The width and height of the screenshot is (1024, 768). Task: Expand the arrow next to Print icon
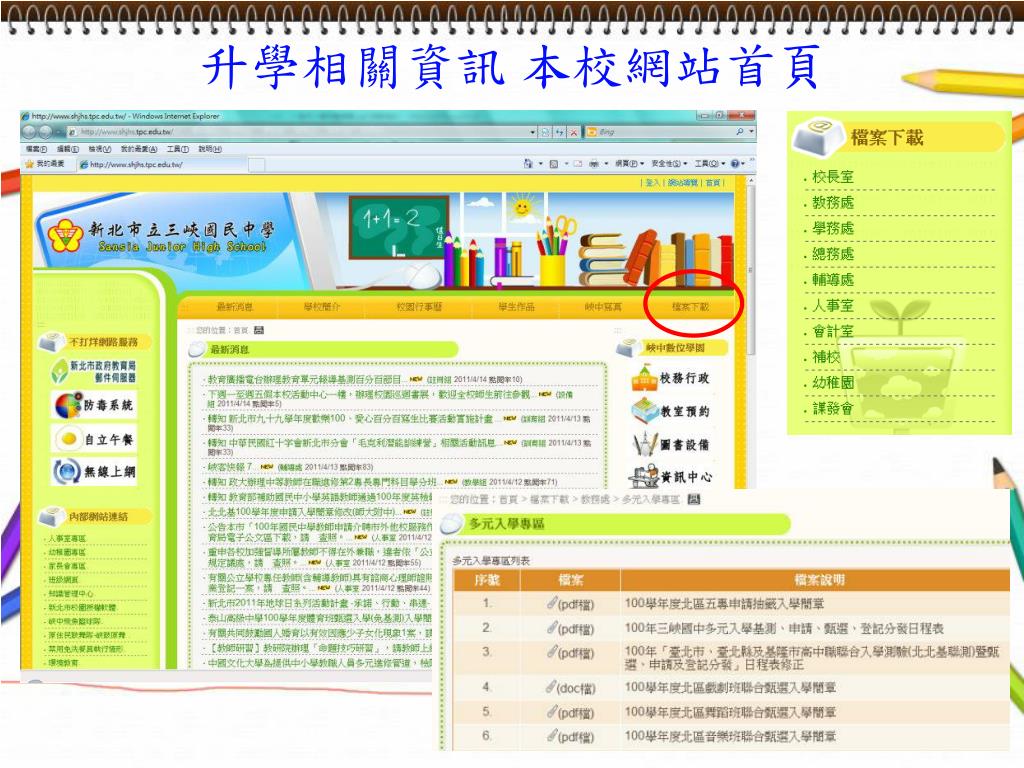606,163
